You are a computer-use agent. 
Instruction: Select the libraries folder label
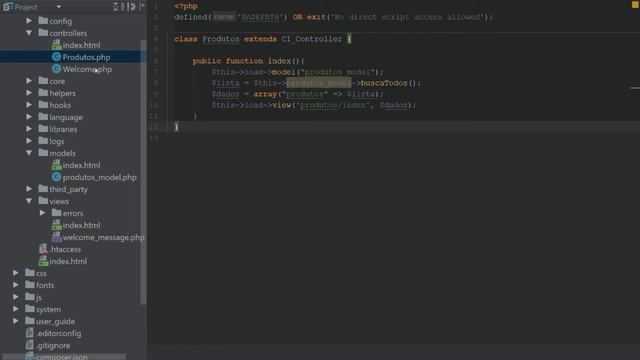[63, 129]
